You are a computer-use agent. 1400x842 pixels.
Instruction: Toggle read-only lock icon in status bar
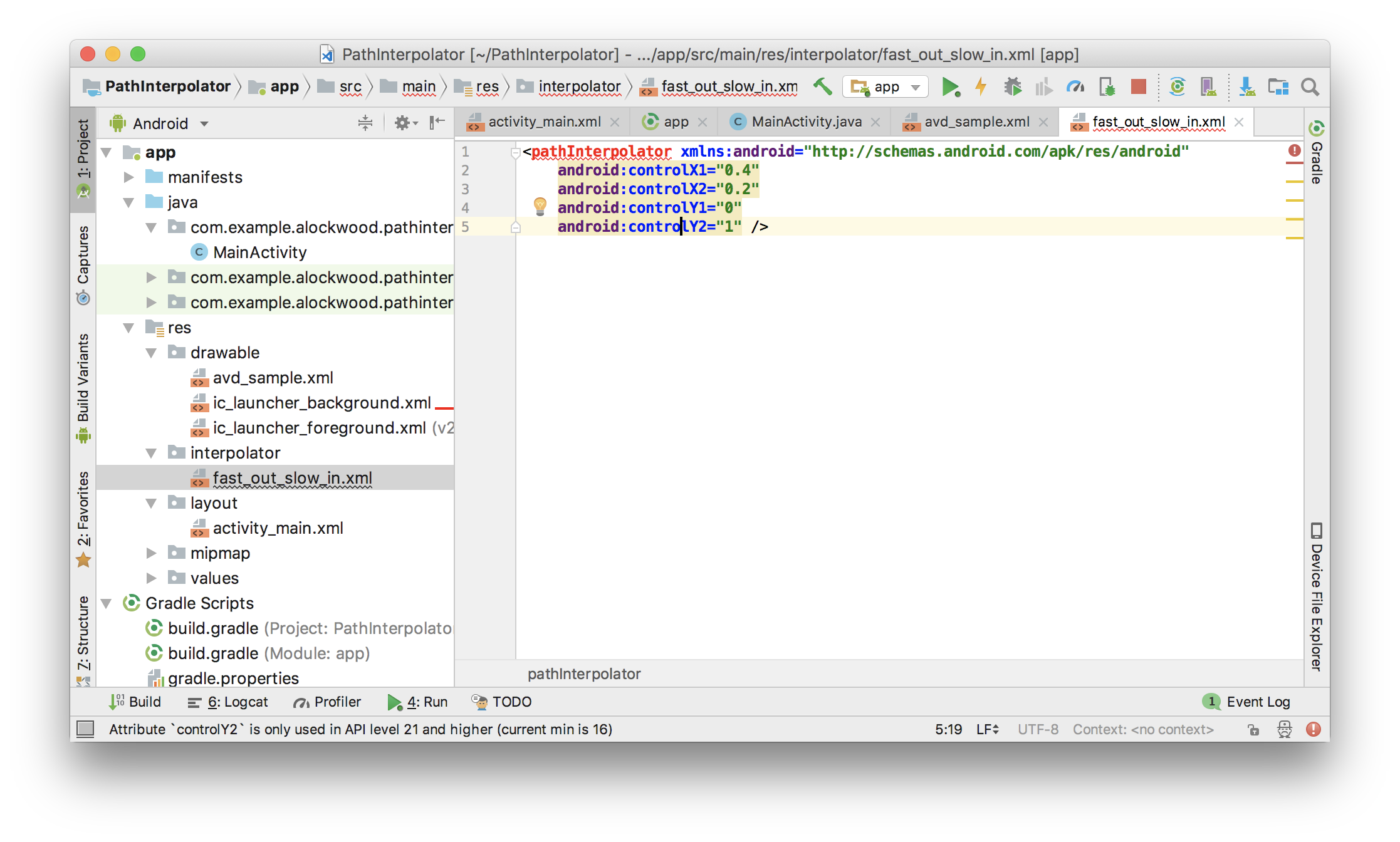coord(1253,729)
